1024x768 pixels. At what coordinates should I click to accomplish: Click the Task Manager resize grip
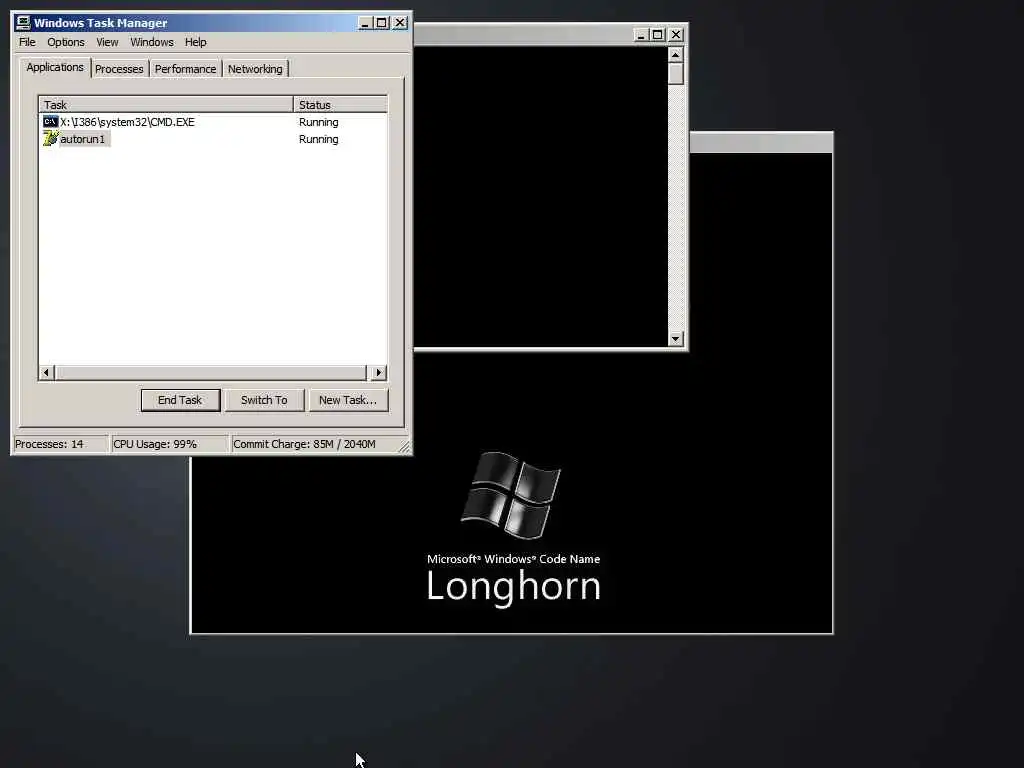click(x=404, y=447)
